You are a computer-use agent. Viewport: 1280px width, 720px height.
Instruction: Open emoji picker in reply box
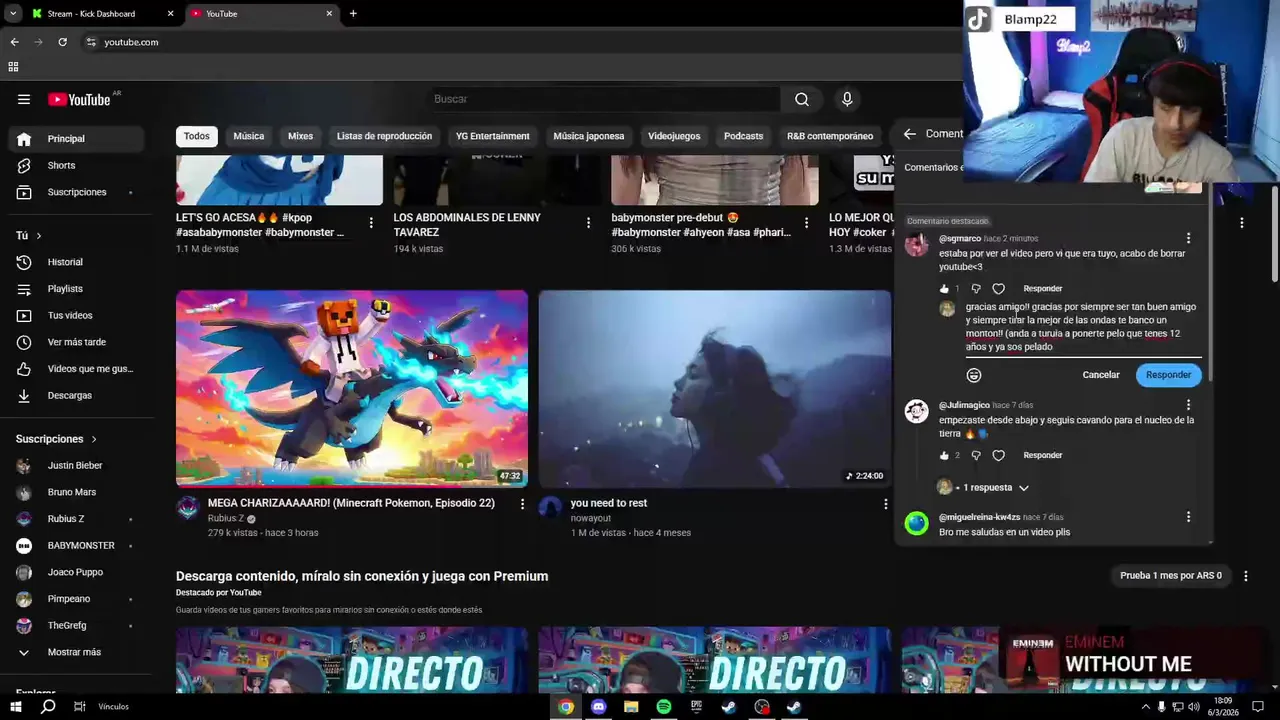click(974, 375)
